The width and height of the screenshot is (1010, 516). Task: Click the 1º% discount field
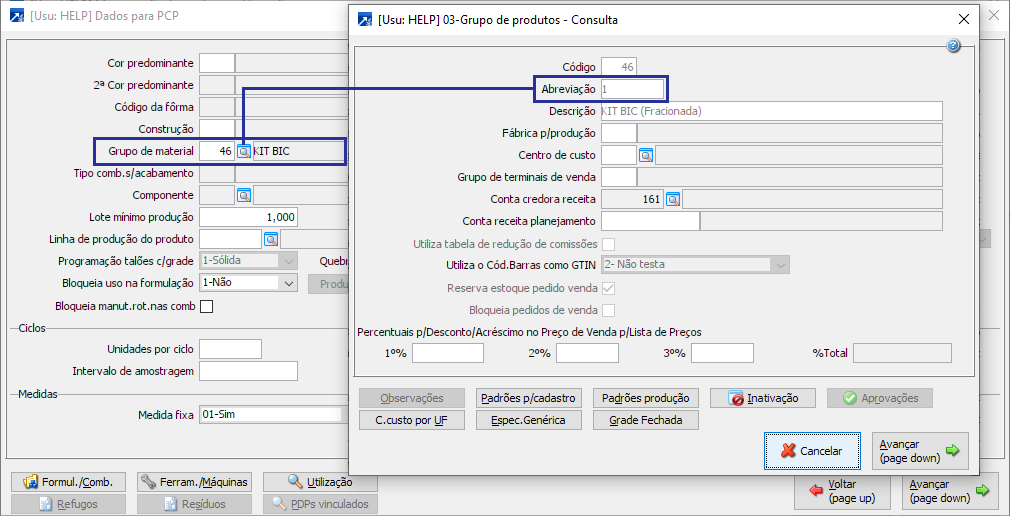point(448,353)
